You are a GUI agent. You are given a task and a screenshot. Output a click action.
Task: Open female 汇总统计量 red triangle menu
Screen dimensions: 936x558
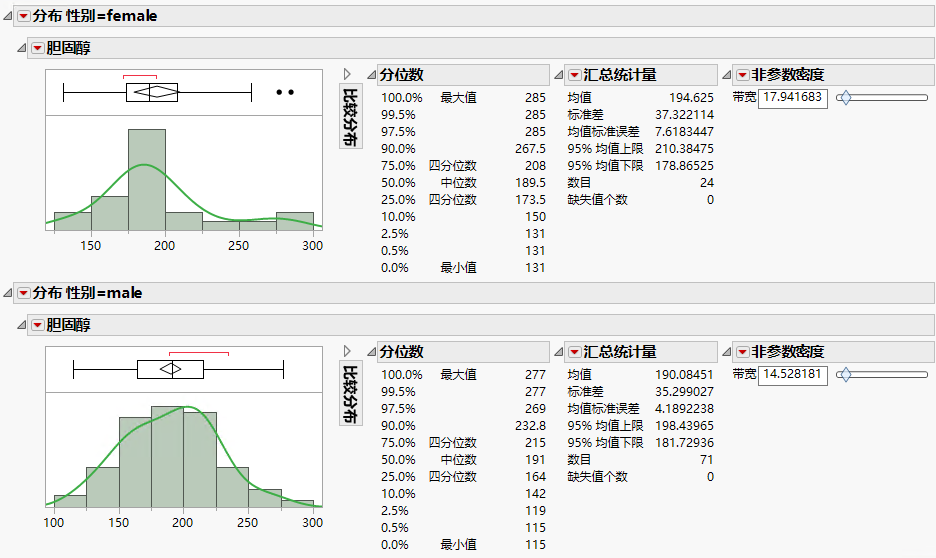point(574,75)
